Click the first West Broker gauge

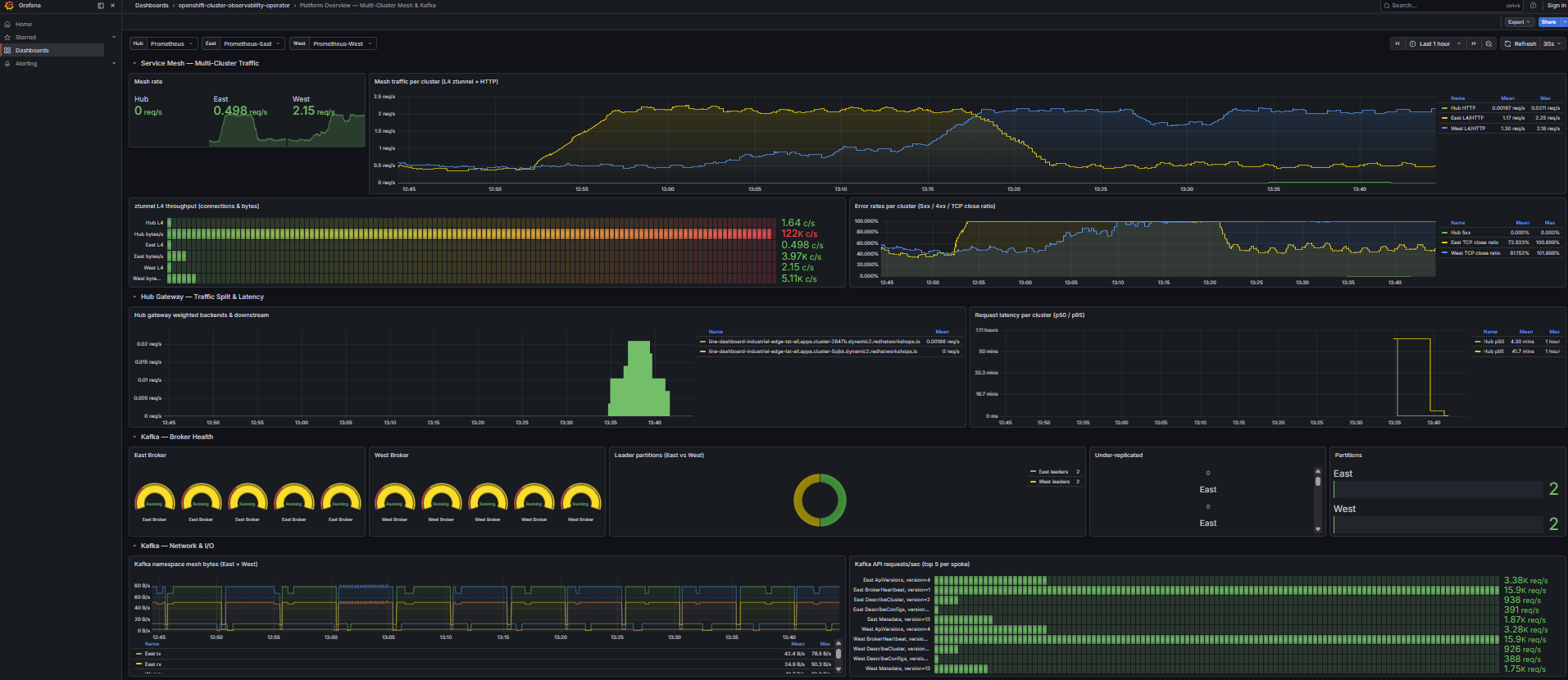pos(394,498)
